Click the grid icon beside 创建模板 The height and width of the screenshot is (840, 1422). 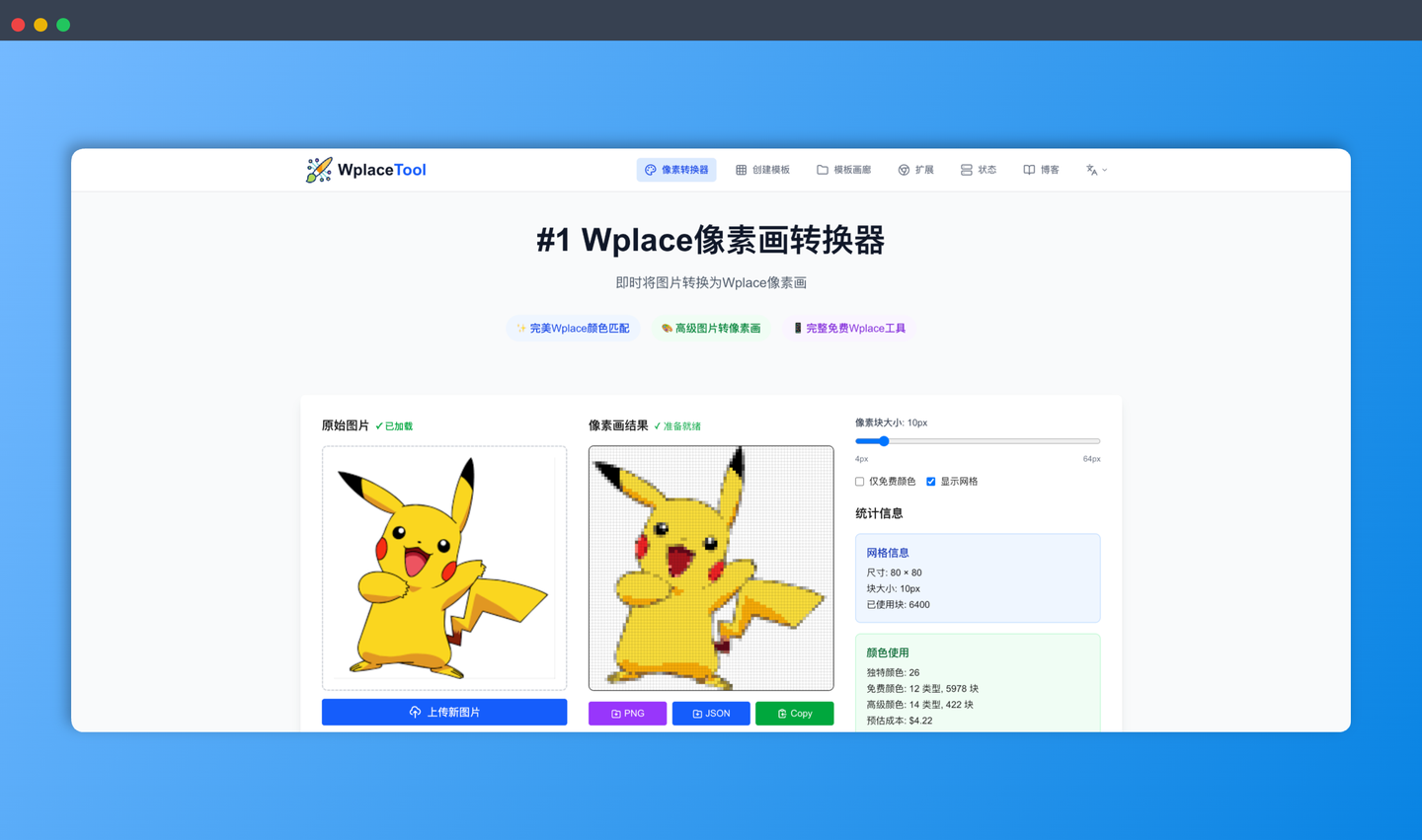741,169
